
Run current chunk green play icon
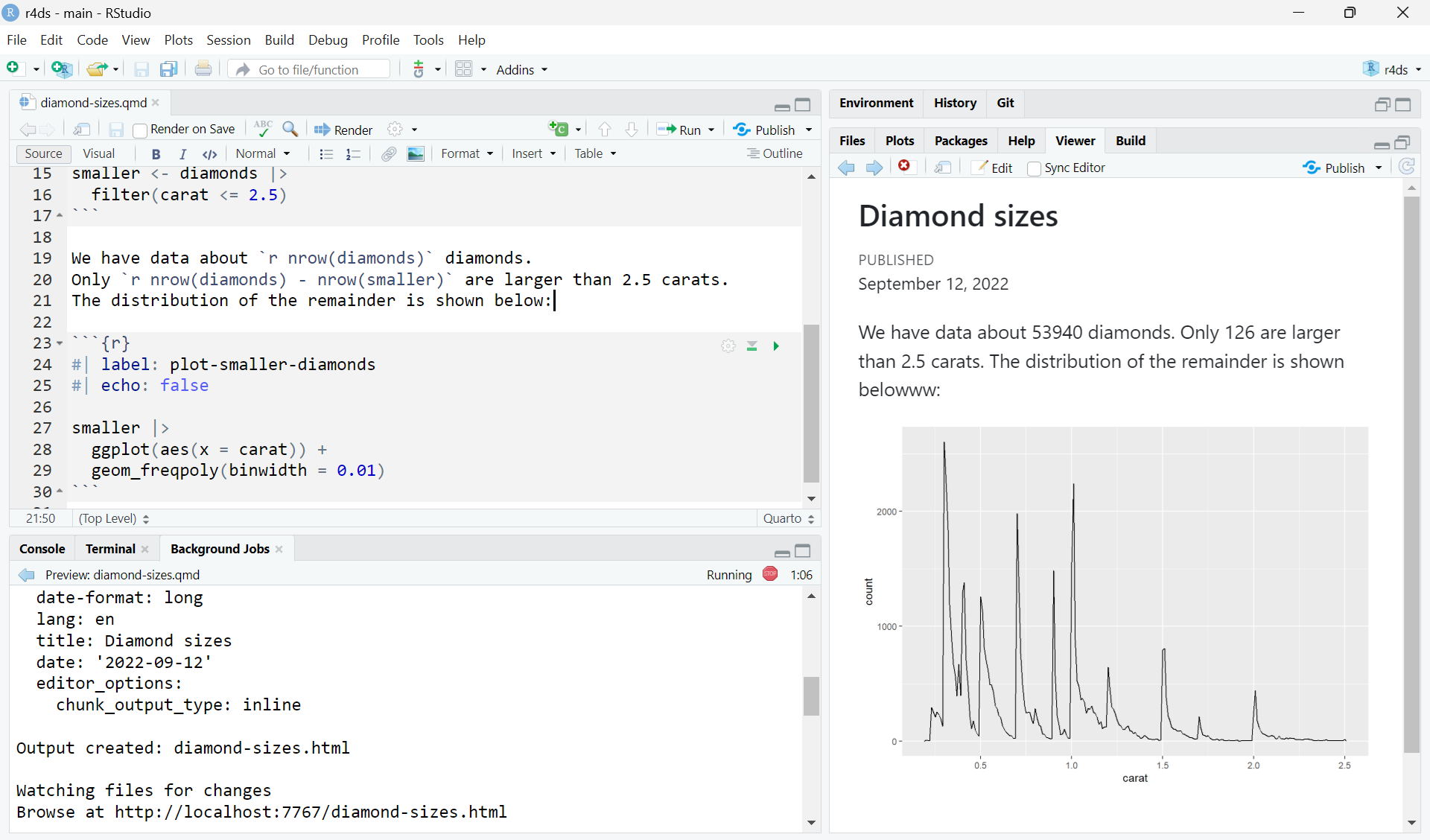[776, 346]
